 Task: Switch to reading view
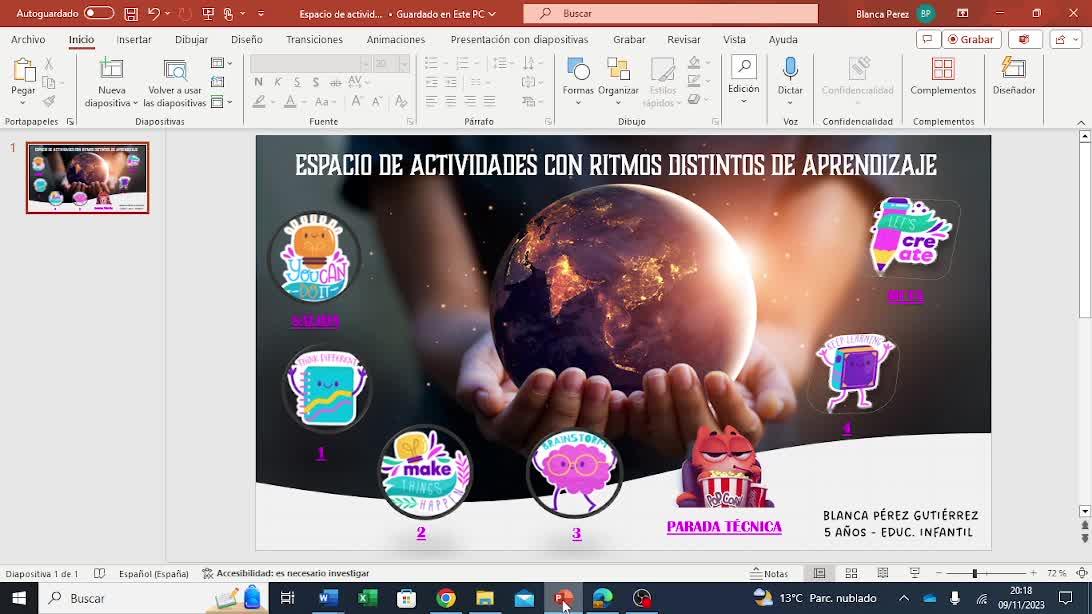[x=882, y=573]
